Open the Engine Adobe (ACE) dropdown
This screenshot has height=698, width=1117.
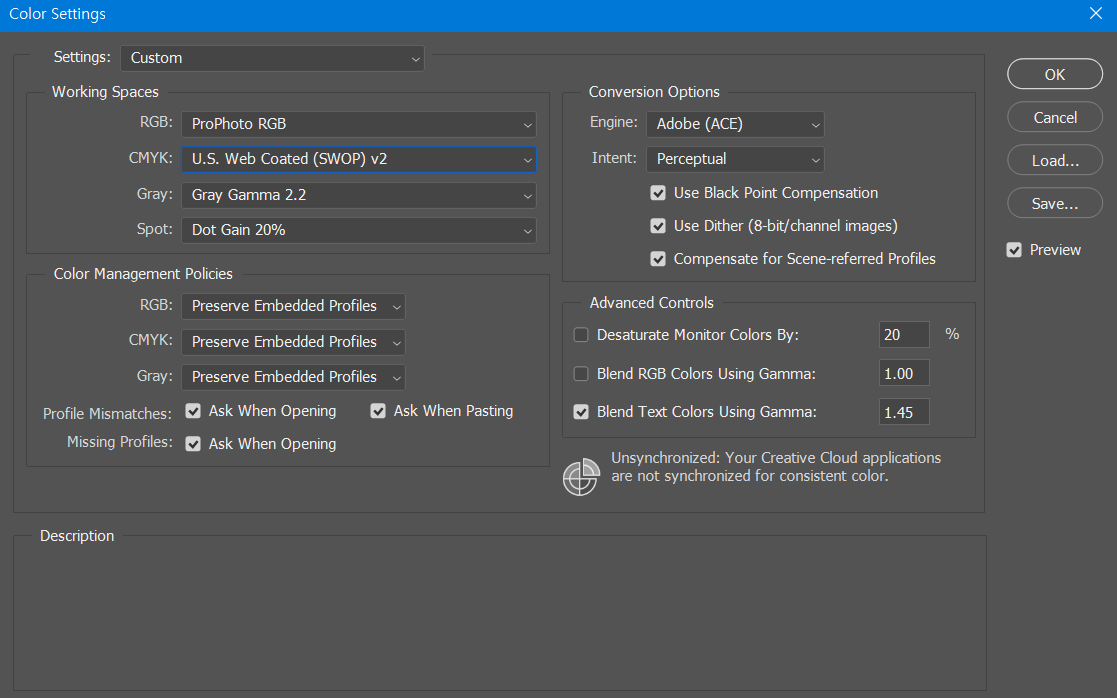[735, 124]
